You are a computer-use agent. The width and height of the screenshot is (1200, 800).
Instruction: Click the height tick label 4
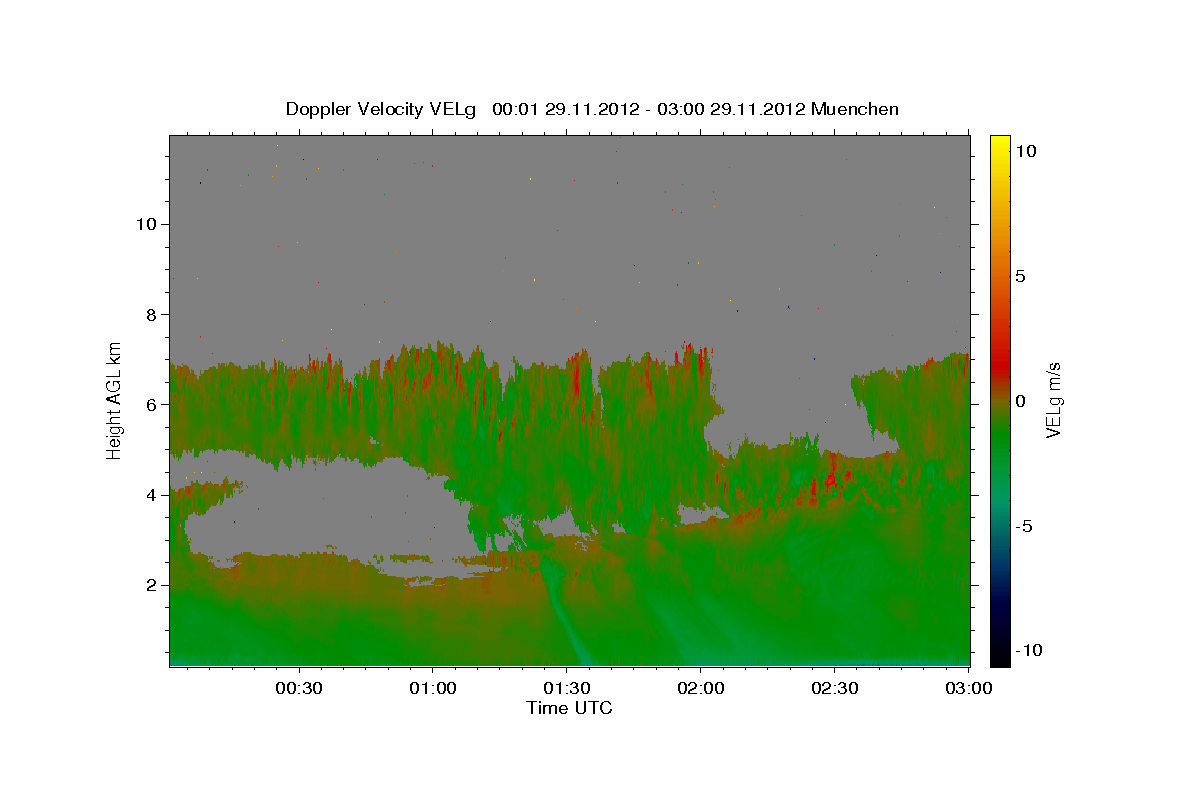(150, 495)
